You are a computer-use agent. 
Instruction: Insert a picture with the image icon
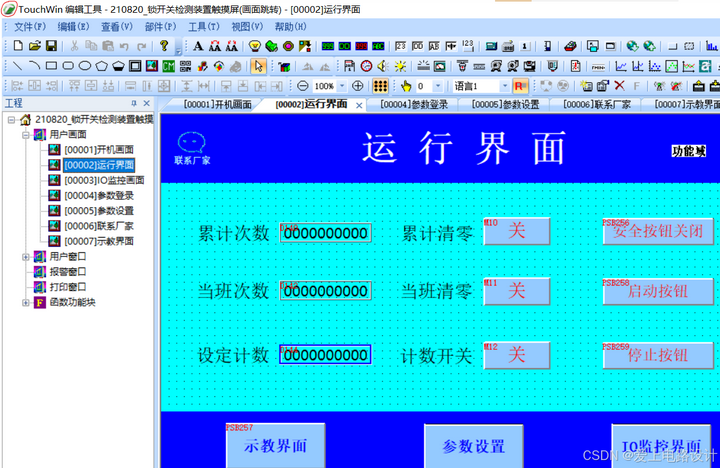click(x=152, y=66)
